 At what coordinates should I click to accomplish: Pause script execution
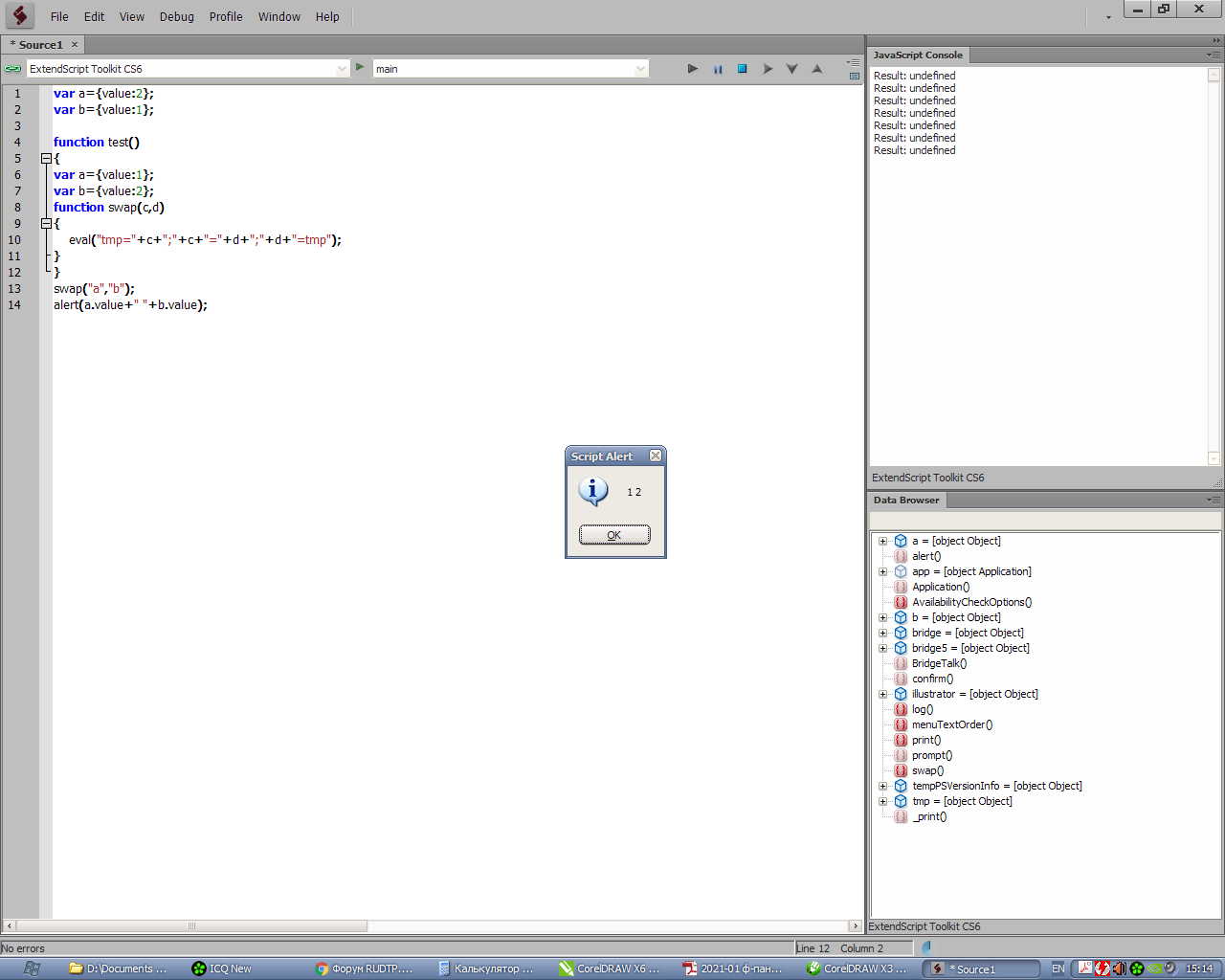point(718,69)
